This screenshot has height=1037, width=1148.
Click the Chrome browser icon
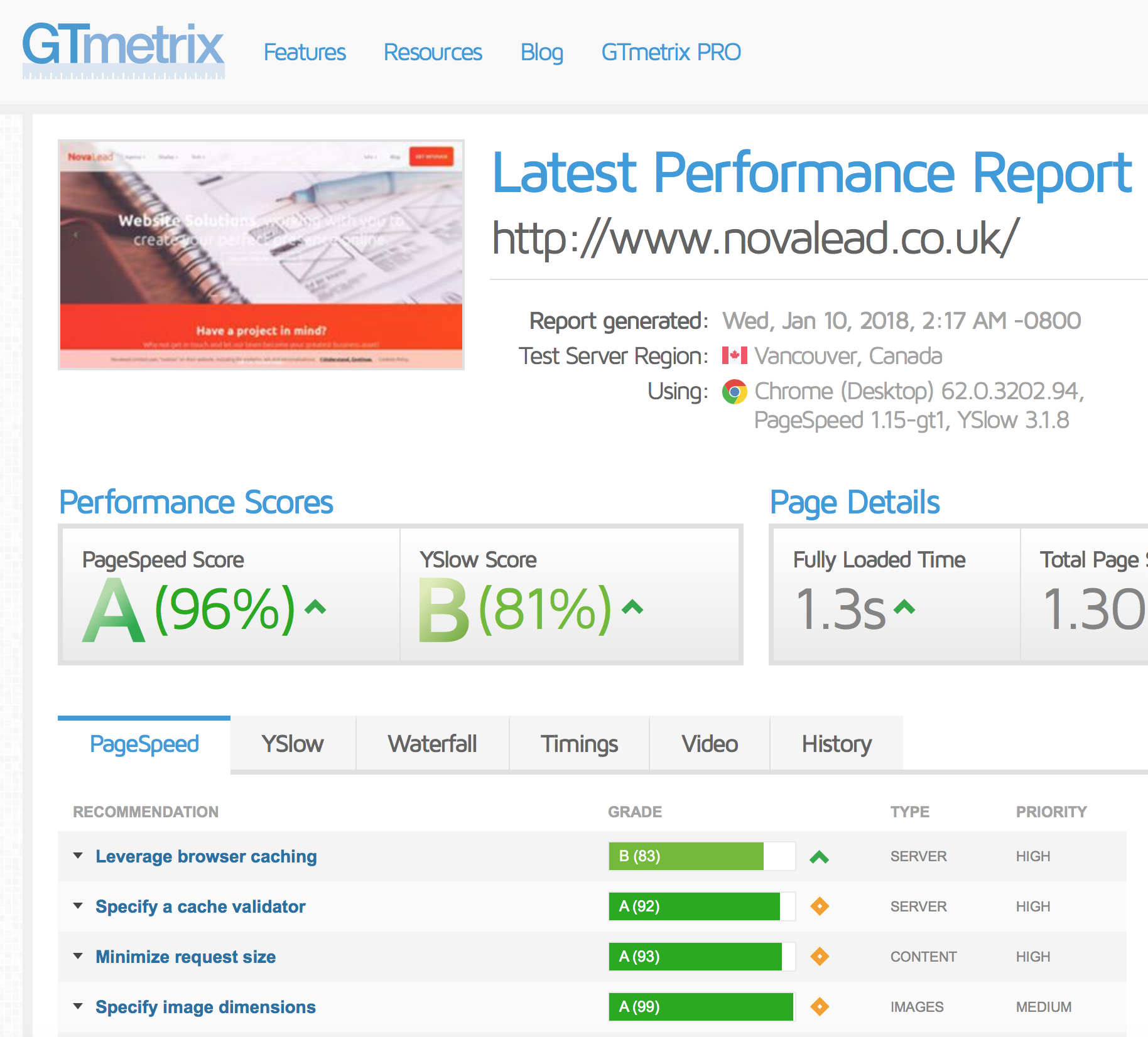pyautogui.click(x=734, y=392)
